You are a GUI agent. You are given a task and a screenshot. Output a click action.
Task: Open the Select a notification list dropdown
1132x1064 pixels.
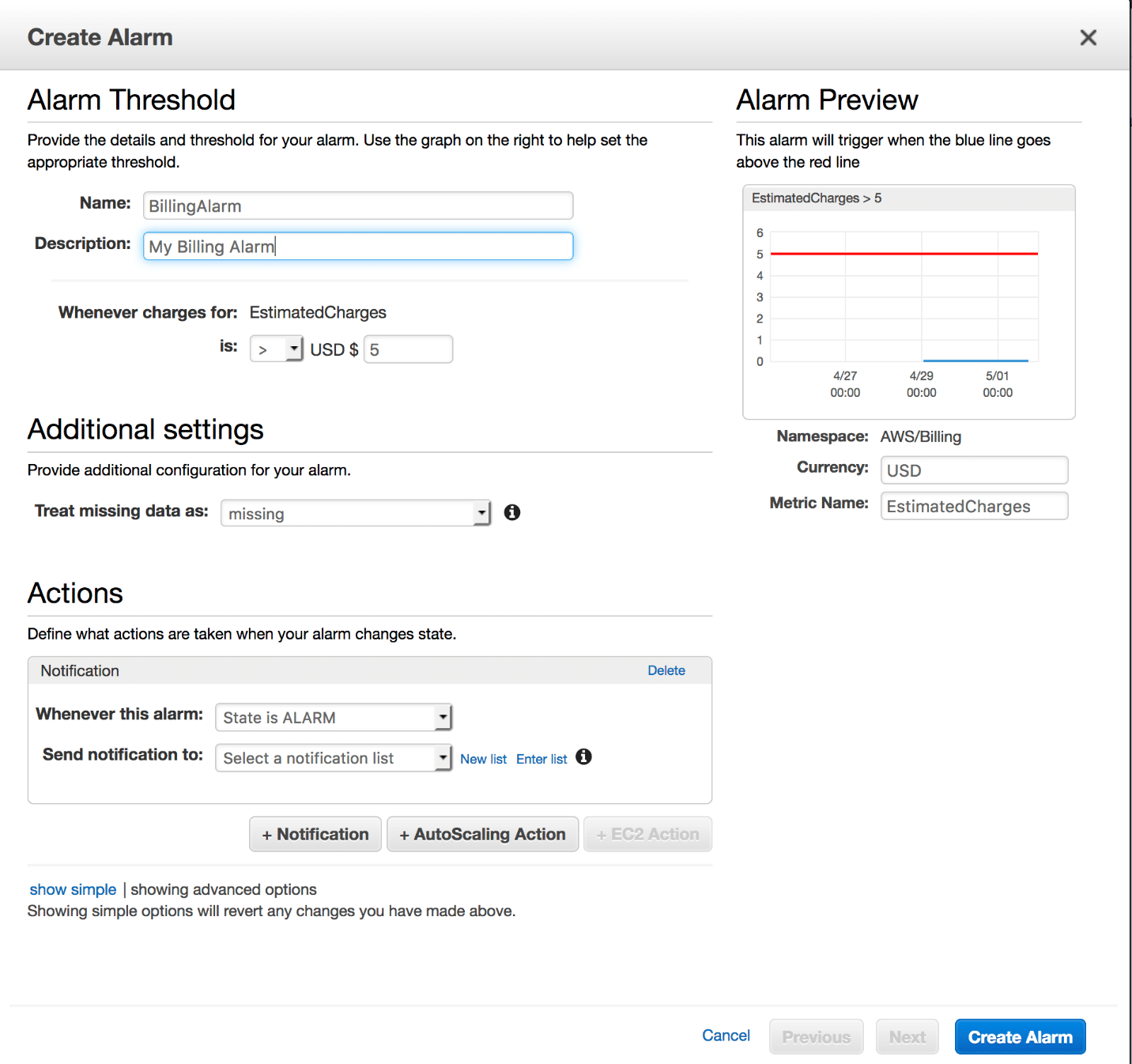333,757
